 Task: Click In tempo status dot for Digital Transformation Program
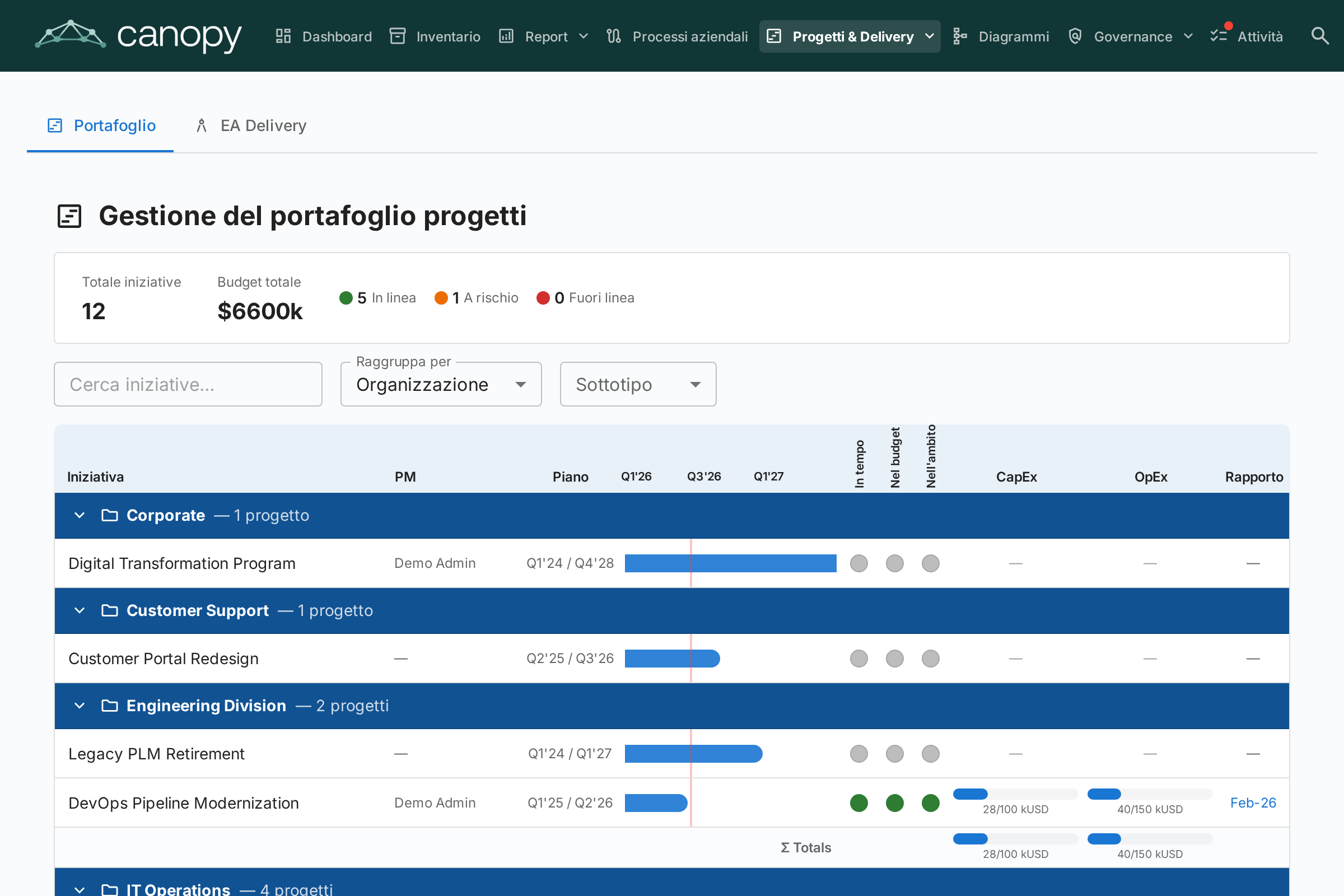tap(859, 563)
